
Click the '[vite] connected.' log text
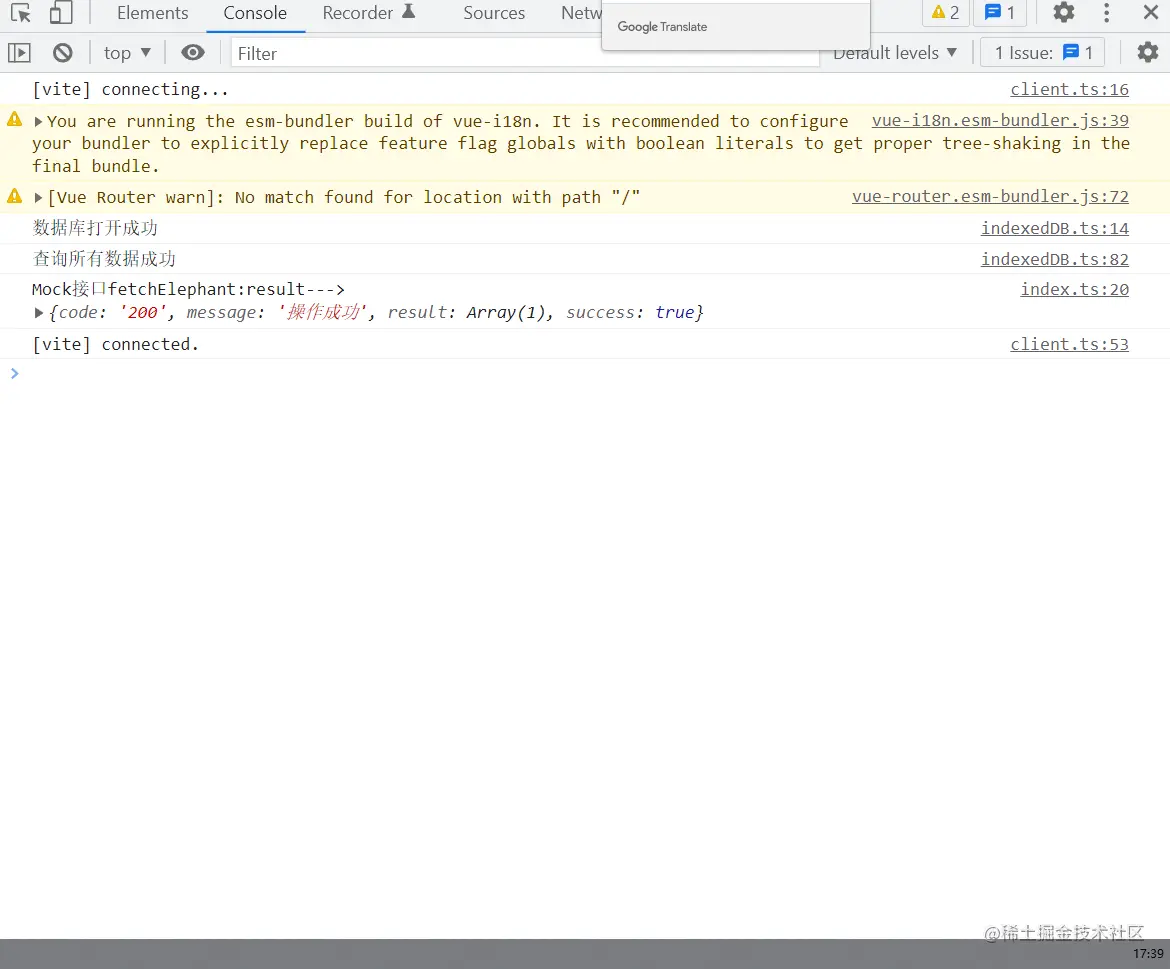pyautogui.click(x=116, y=345)
